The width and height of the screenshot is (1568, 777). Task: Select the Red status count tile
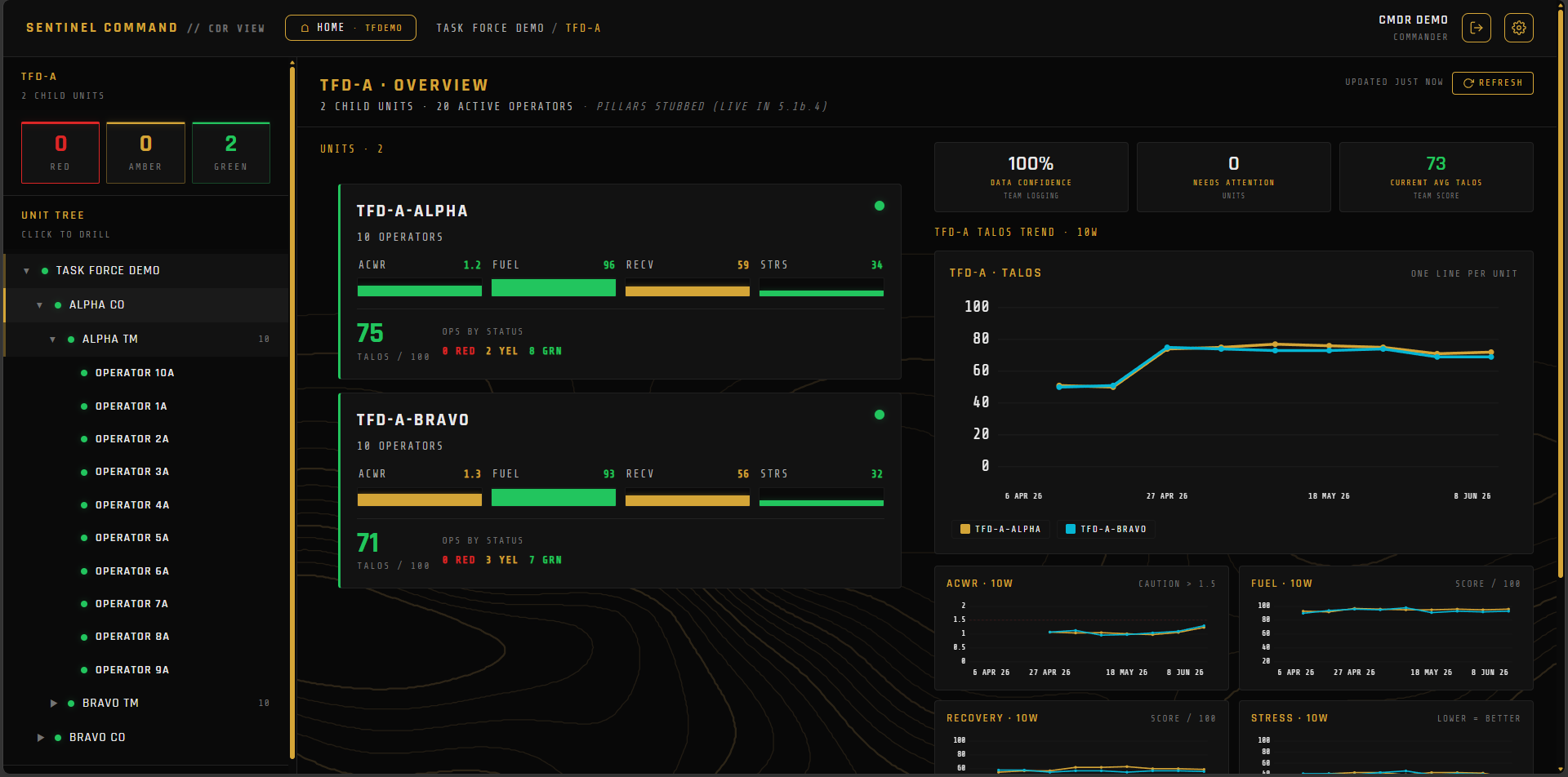pos(60,153)
